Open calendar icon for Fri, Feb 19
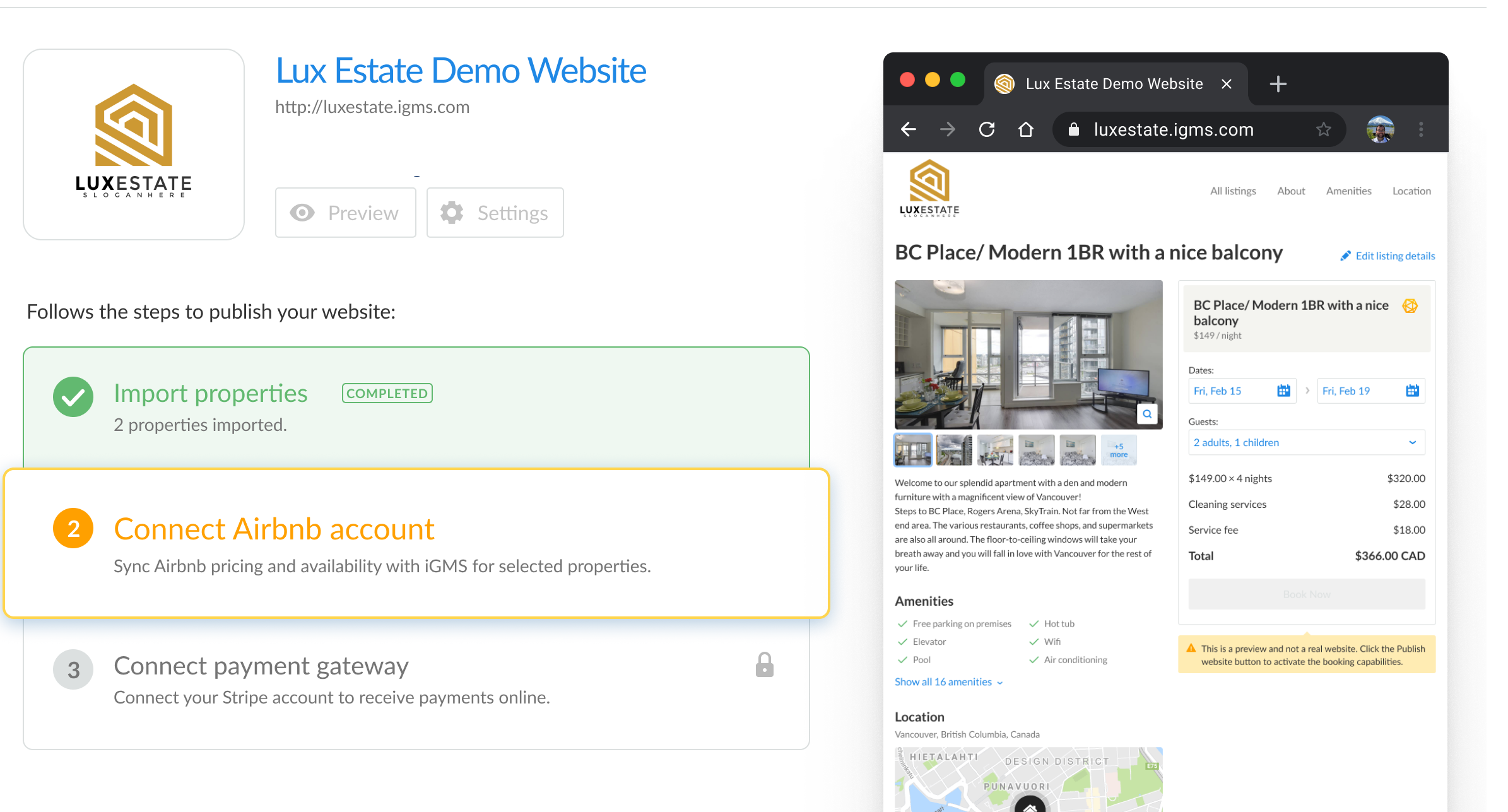The width and height of the screenshot is (1508, 812). pos(1412,391)
